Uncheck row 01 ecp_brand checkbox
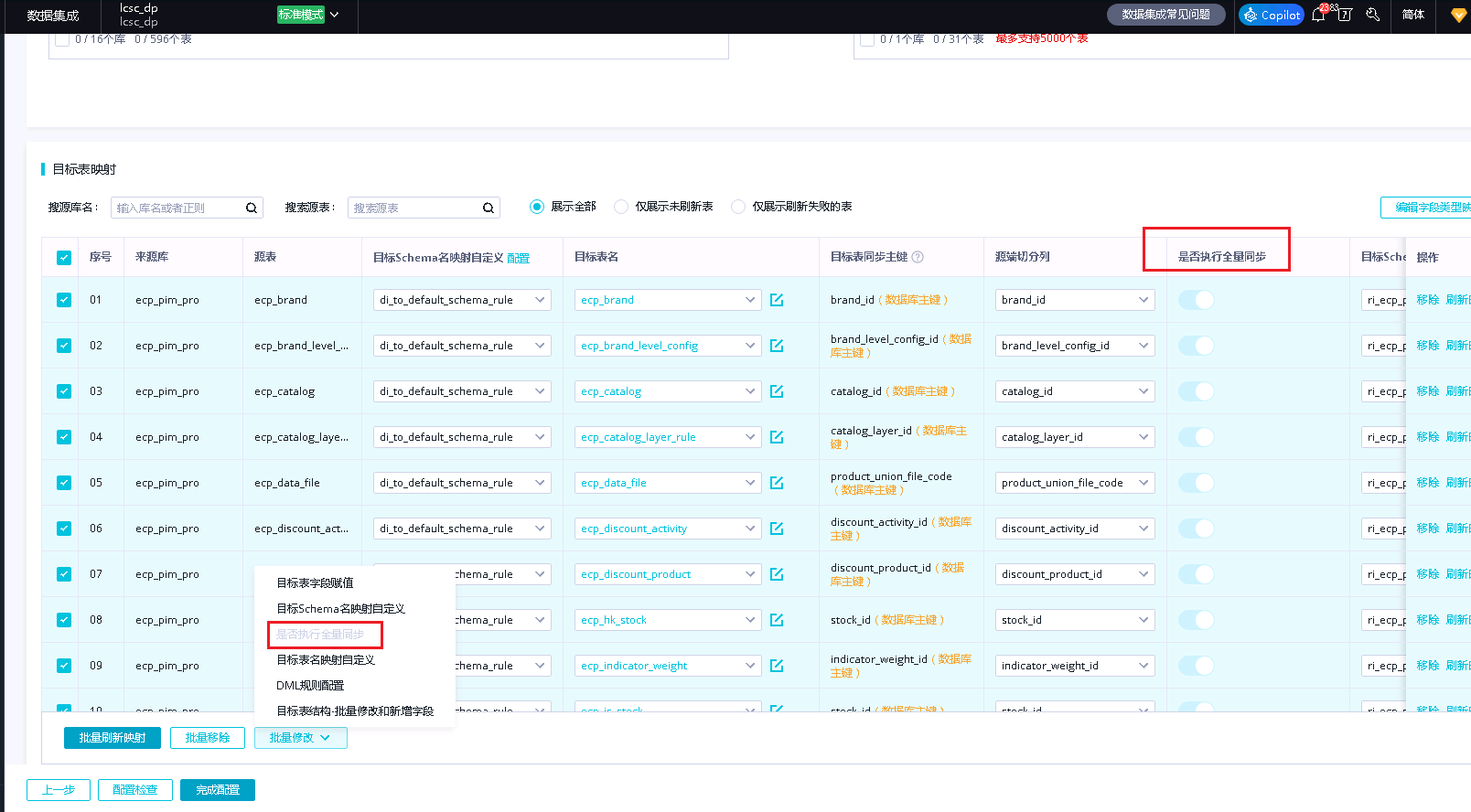Viewport: 1471px width, 812px height. (x=64, y=300)
